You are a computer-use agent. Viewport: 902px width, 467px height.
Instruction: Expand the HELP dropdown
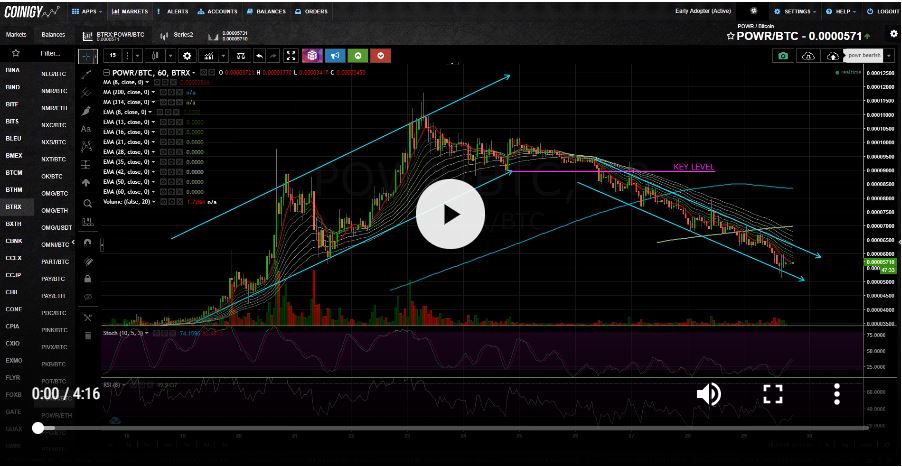click(x=840, y=11)
